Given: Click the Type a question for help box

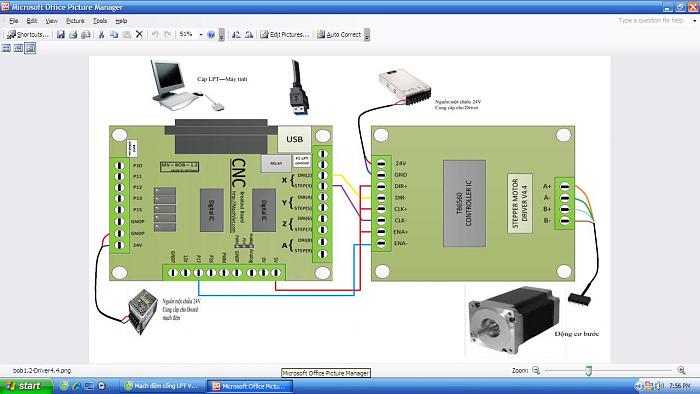Looking at the screenshot, I should tap(650, 21).
